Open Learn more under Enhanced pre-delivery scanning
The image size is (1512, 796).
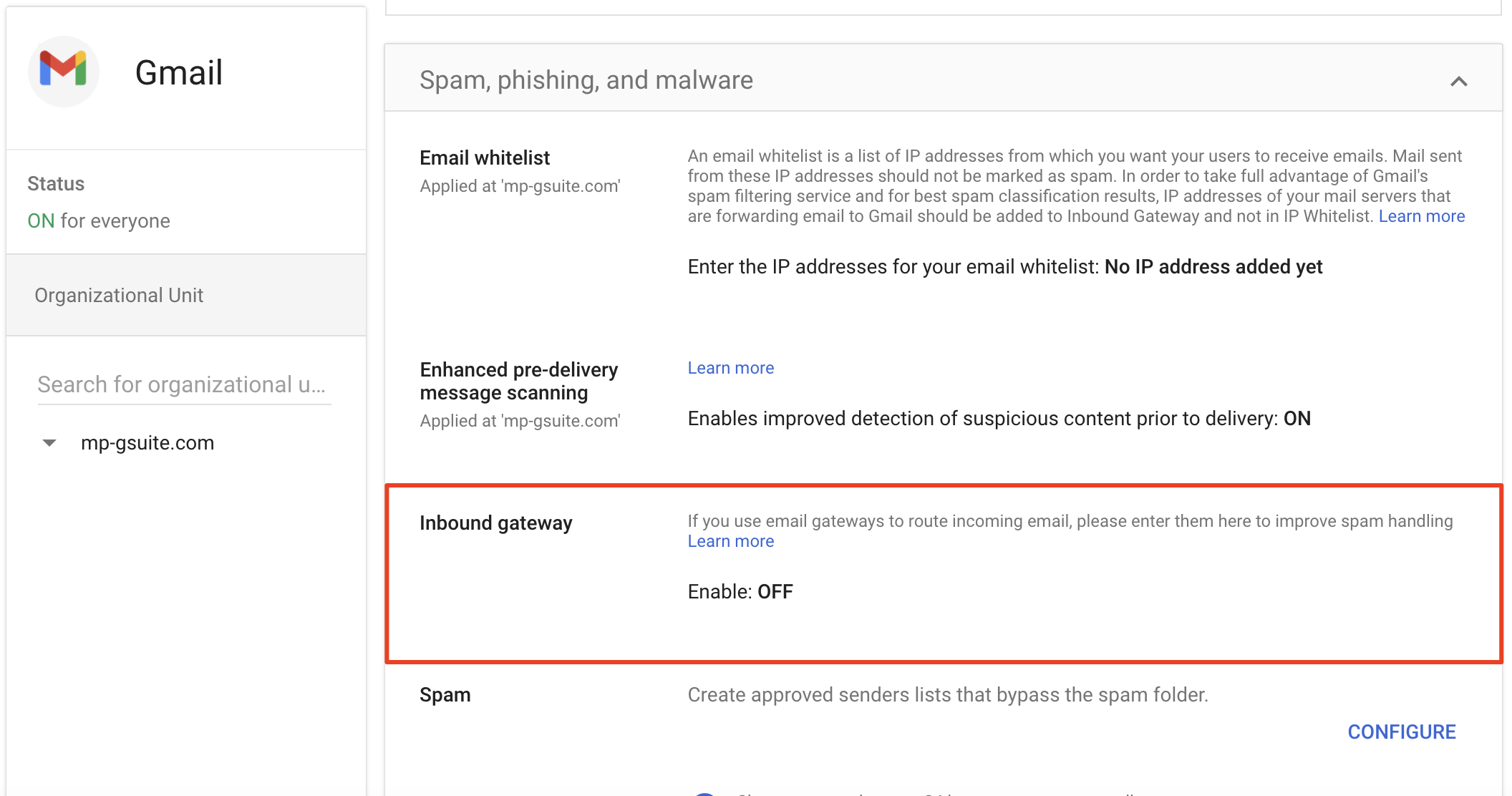pyautogui.click(x=730, y=368)
